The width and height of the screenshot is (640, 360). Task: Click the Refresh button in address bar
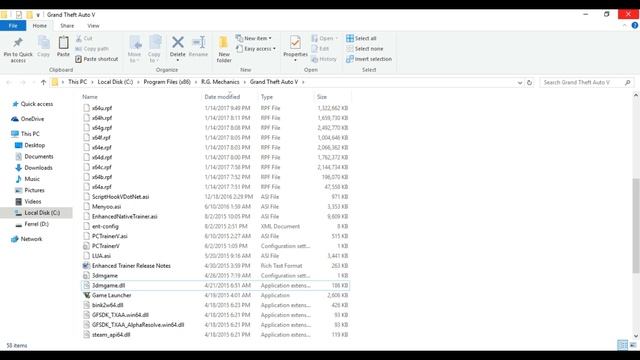point(529,82)
